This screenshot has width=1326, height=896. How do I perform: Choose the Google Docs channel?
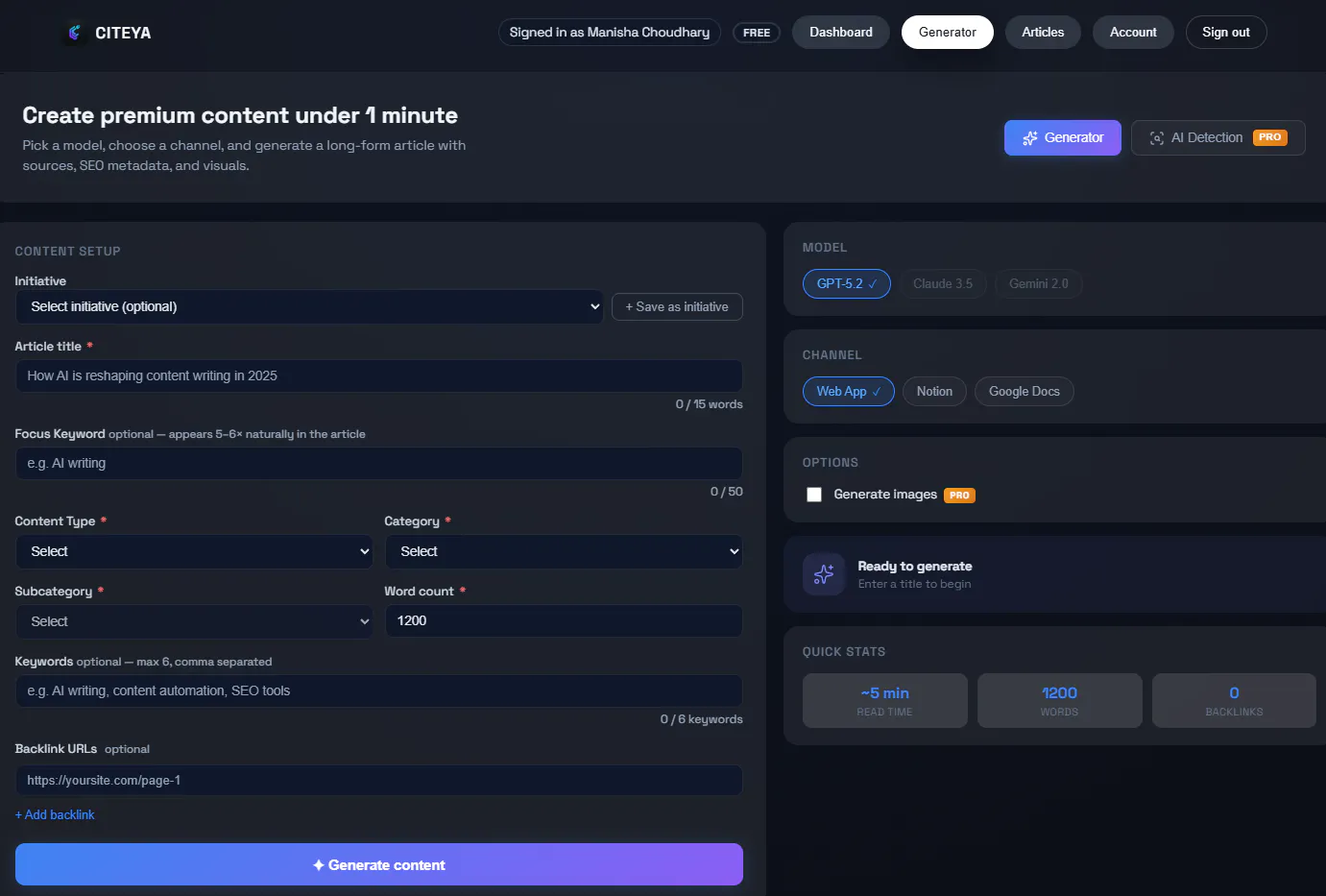(1025, 392)
